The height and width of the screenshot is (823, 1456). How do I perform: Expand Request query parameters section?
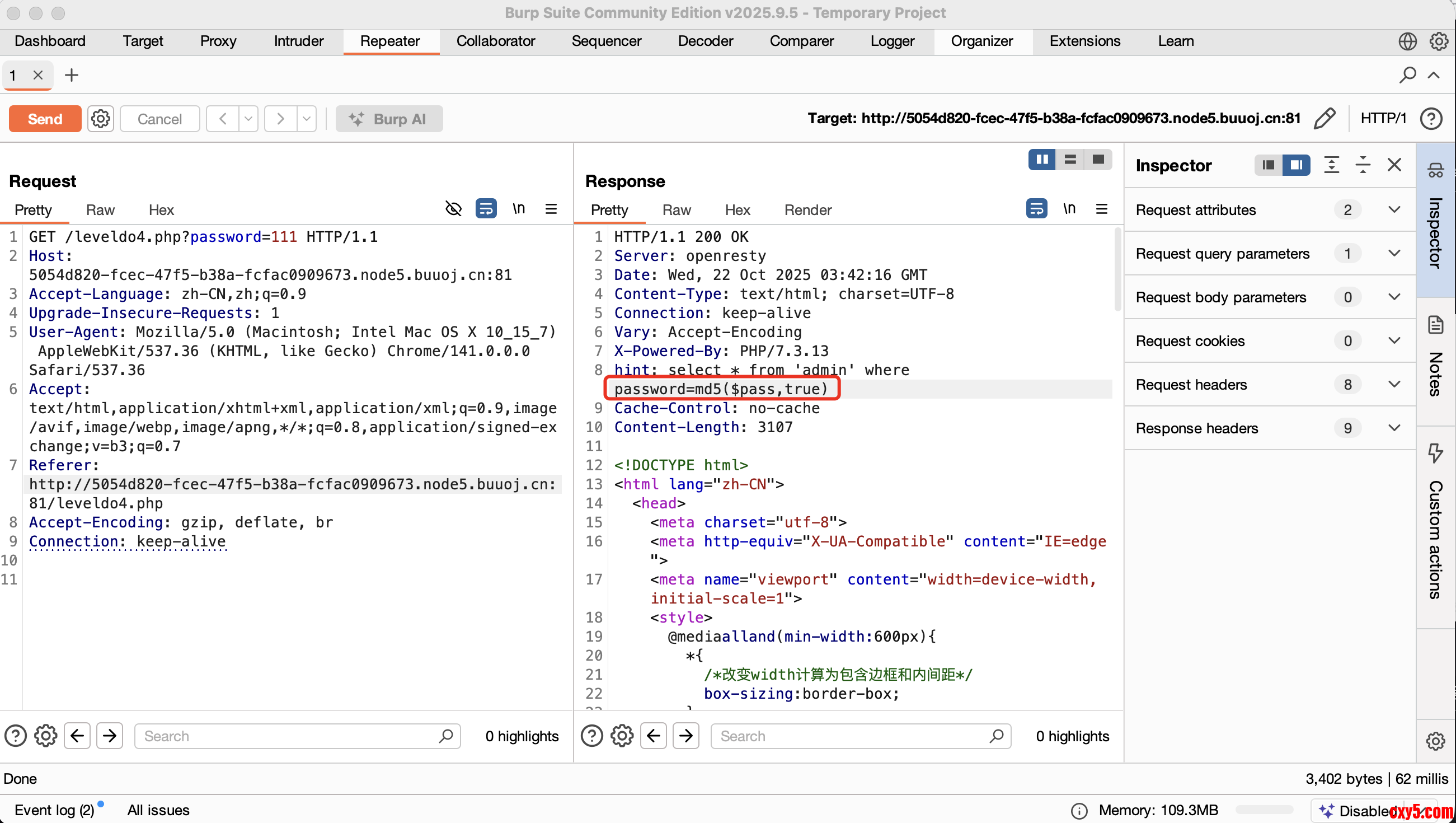tap(1394, 254)
